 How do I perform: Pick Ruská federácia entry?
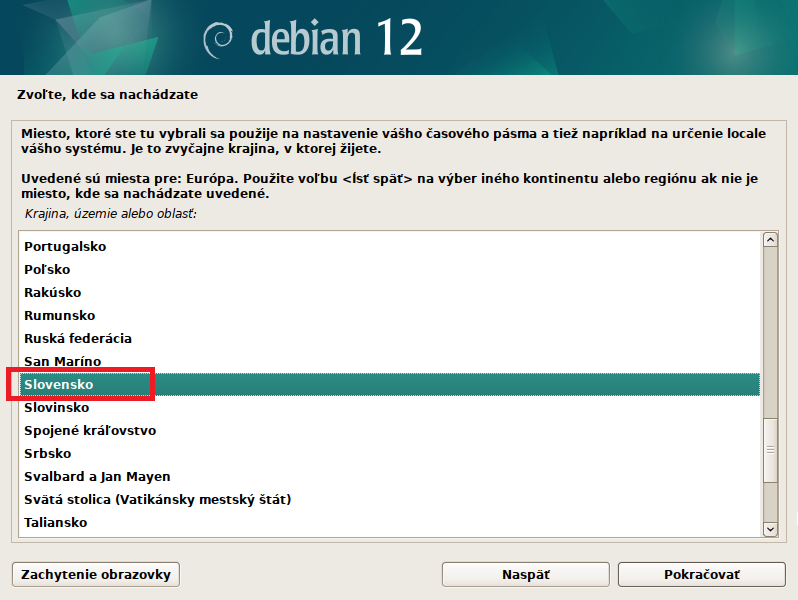78,338
